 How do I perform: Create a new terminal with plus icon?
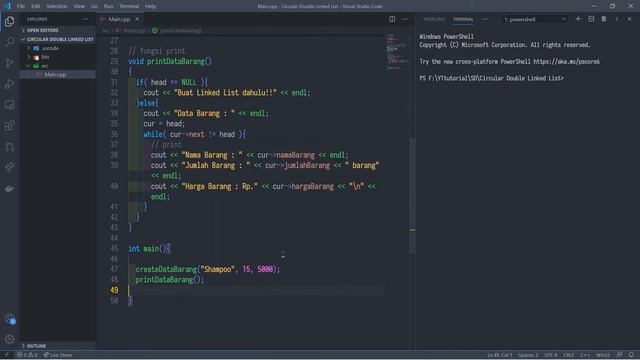578,19
